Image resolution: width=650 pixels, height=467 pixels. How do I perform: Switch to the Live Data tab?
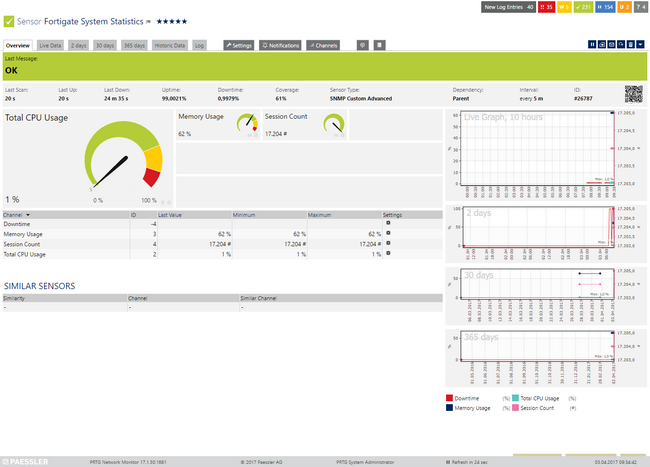pyautogui.click(x=50, y=46)
